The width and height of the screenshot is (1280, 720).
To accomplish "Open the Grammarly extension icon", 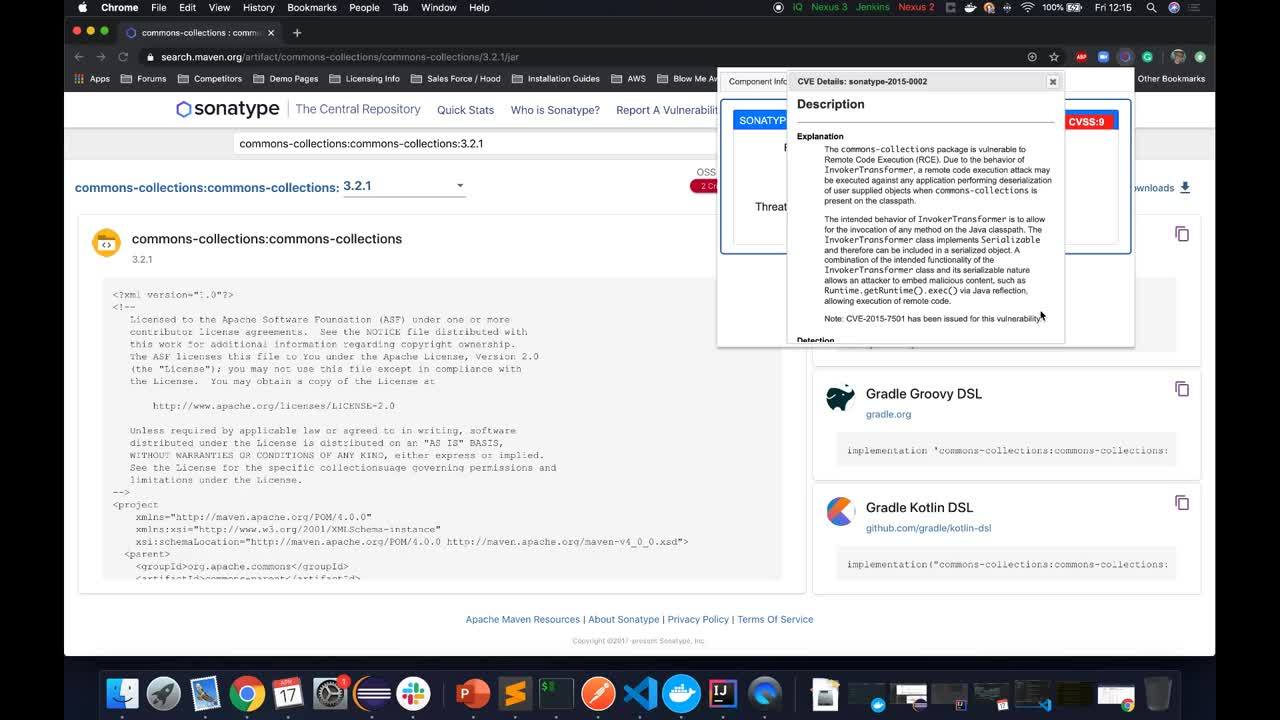I will pyautogui.click(x=1147, y=57).
